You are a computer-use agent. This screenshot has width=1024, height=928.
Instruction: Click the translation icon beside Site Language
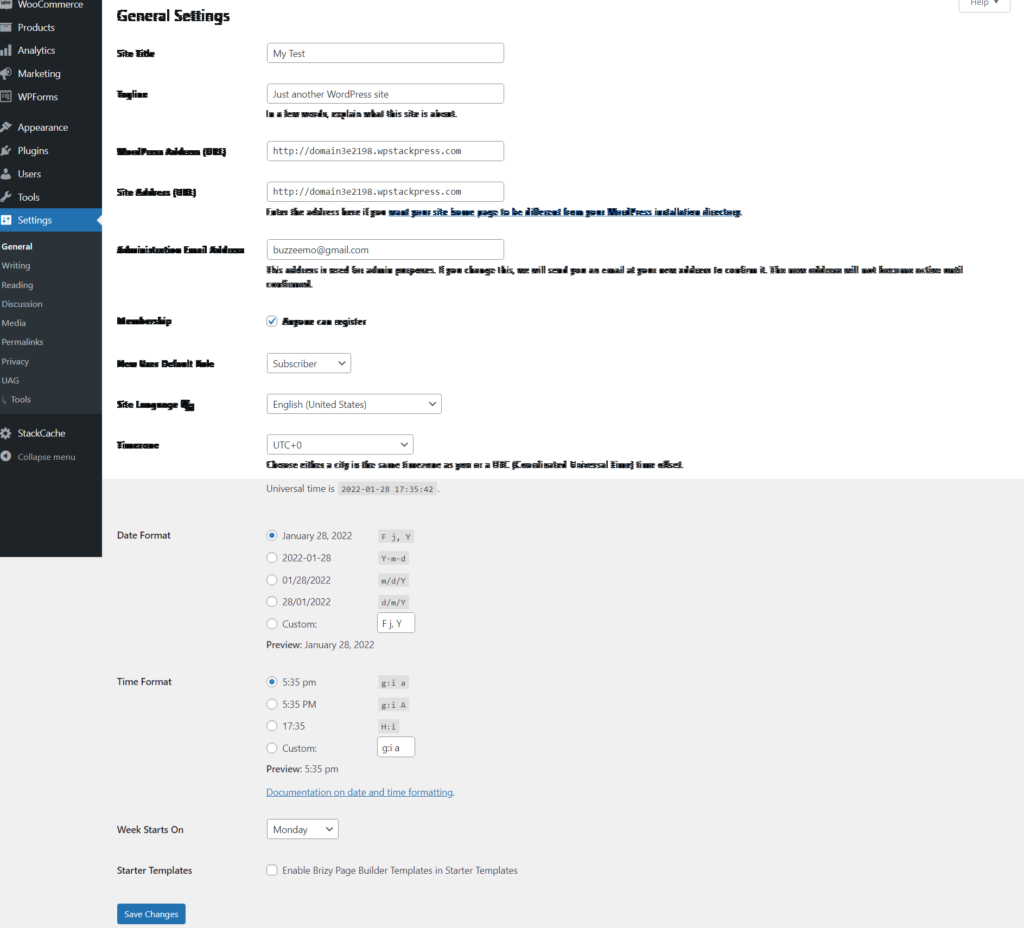(187, 405)
